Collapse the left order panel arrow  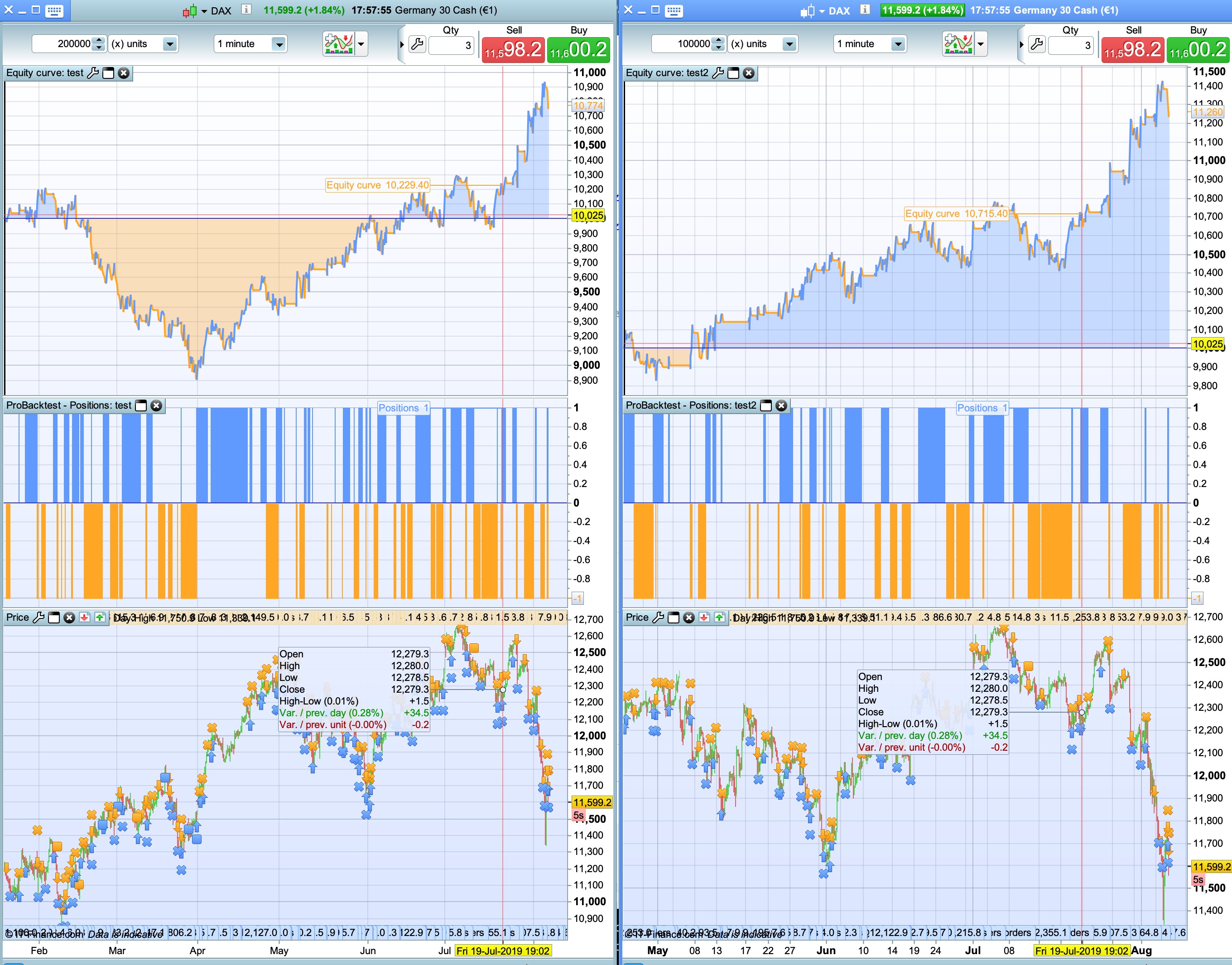[x=402, y=44]
